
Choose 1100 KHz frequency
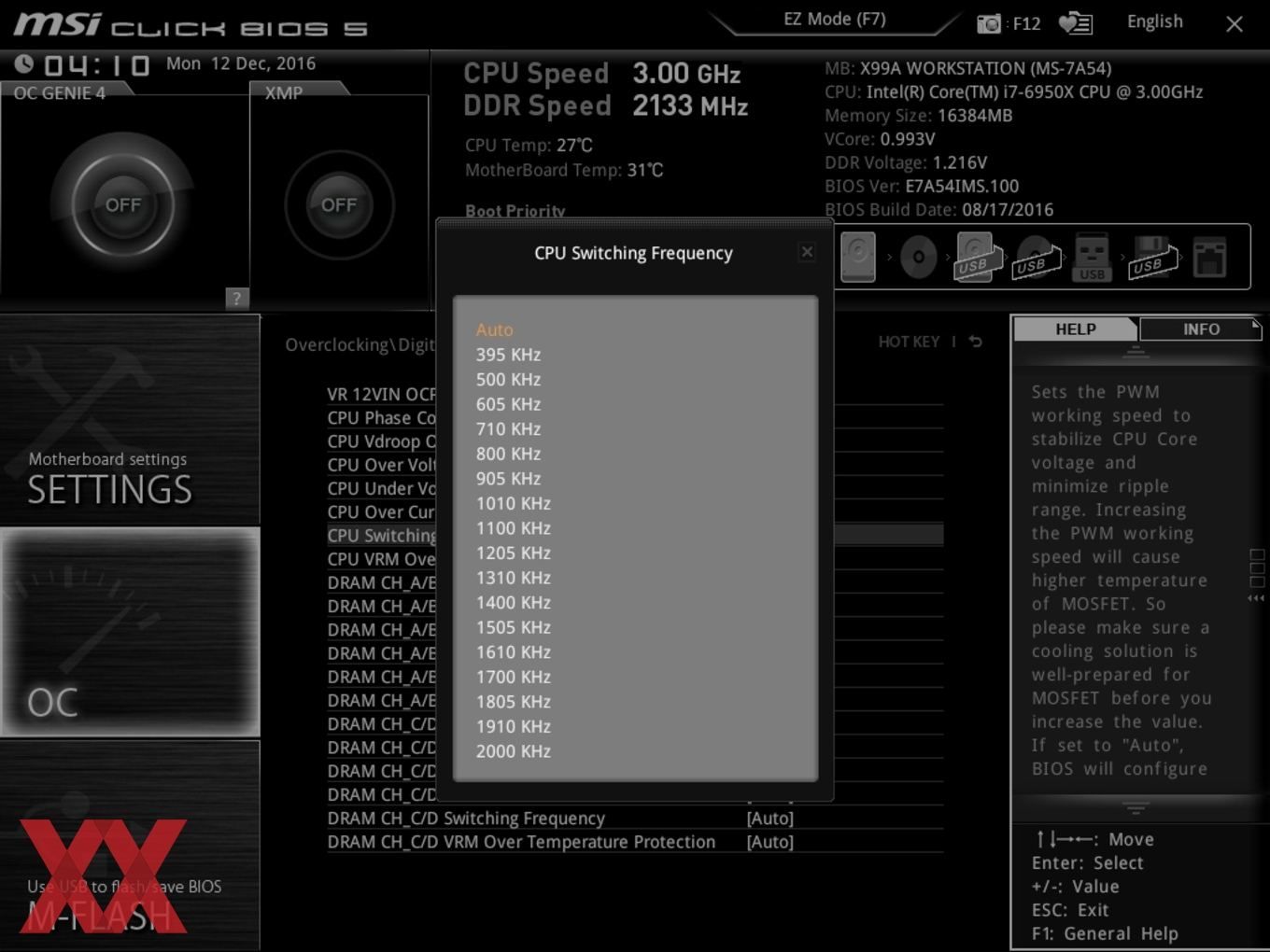click(x=513, y=527)
